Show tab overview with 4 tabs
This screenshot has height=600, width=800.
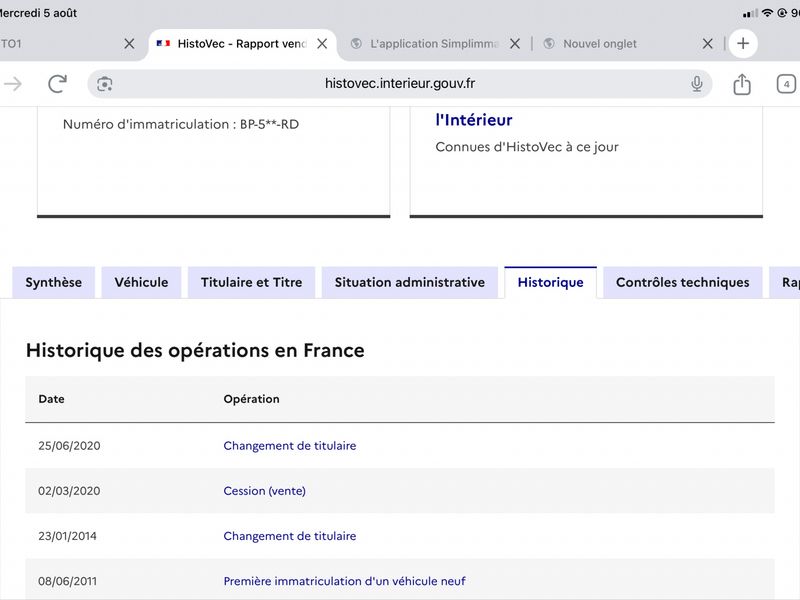(x=786, y=84)
